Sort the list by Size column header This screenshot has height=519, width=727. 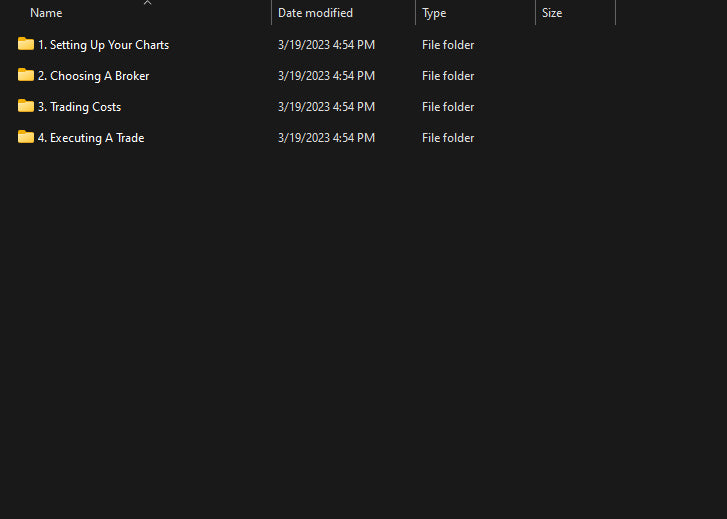click(552, 13)
